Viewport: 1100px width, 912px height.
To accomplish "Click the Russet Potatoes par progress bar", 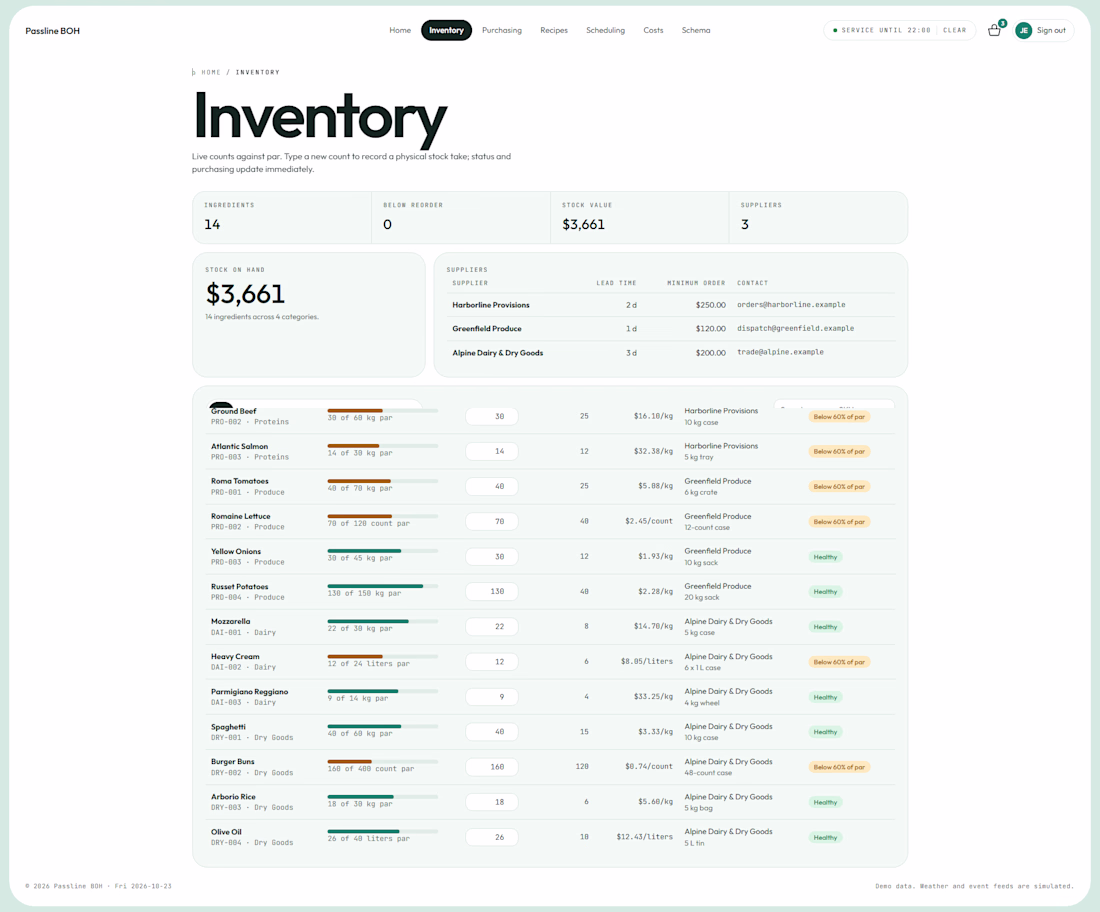I will (382, 586).
